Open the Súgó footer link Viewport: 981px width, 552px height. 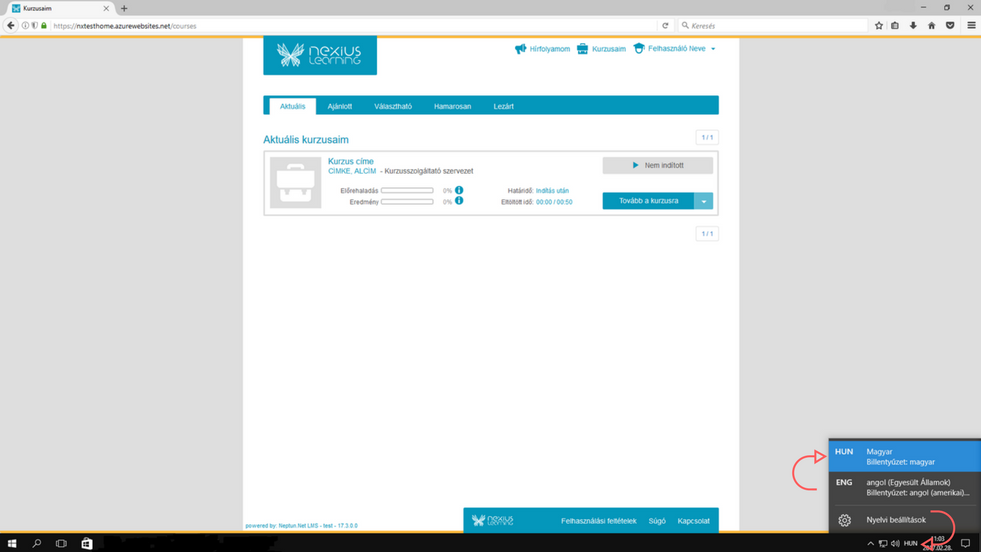point(657,521)
